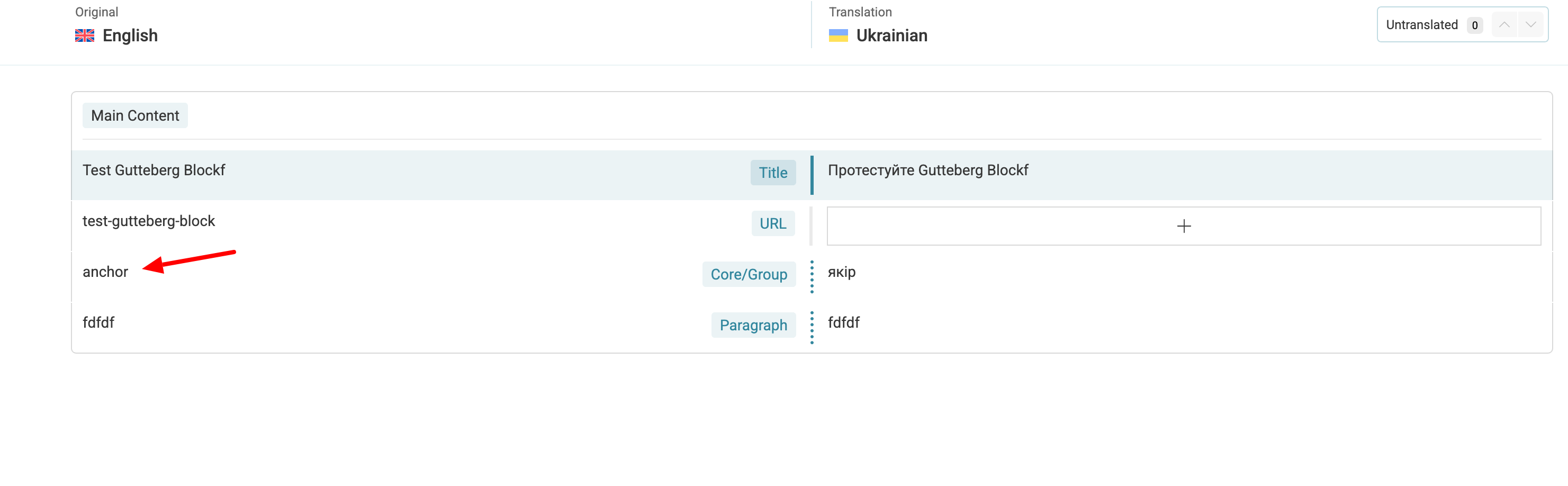Click the 'Untranslated' label
The width and height of the screenshot is (1568, 486).
[1421, 25]
